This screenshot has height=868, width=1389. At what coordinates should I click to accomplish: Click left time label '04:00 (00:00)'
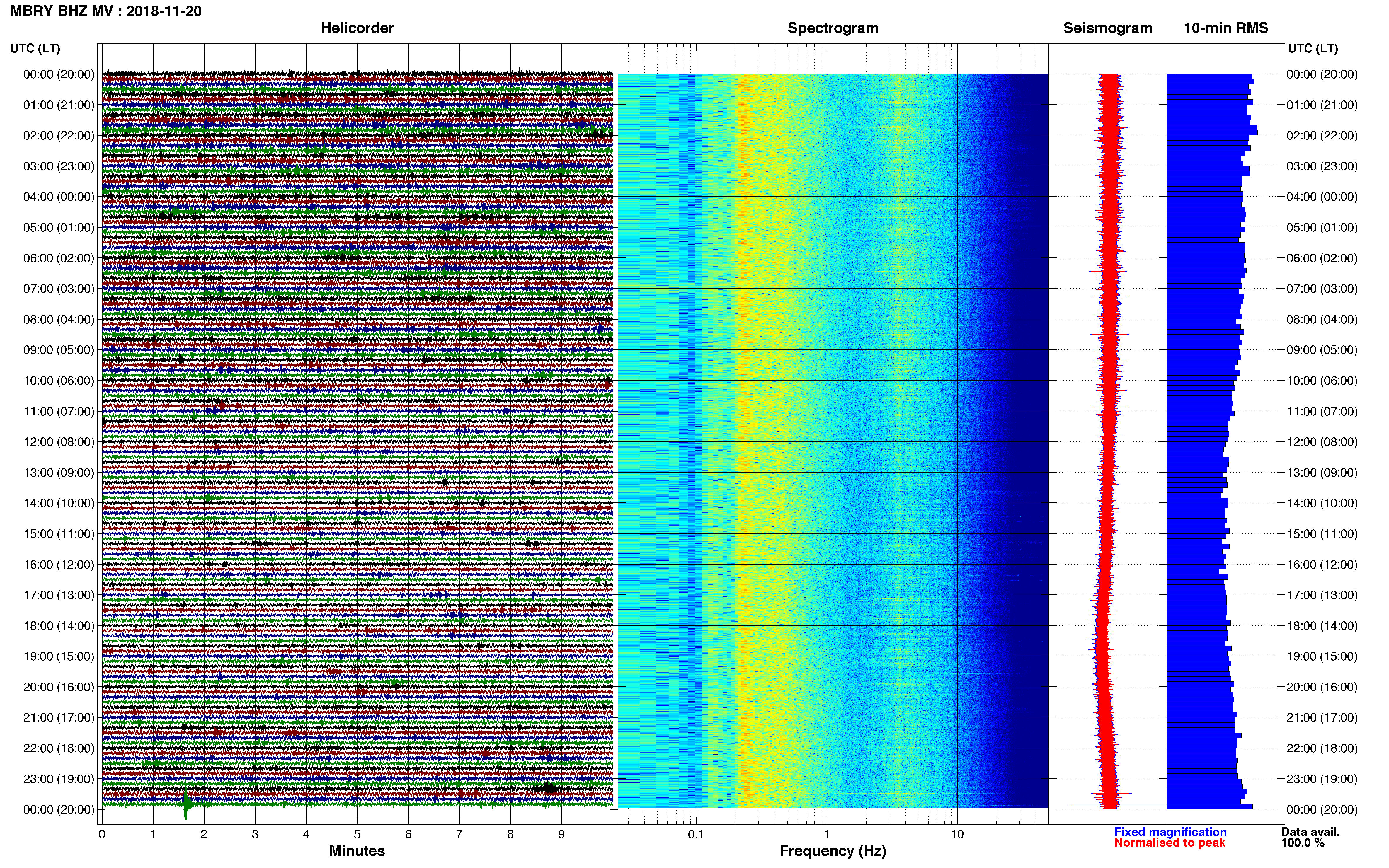59,197
